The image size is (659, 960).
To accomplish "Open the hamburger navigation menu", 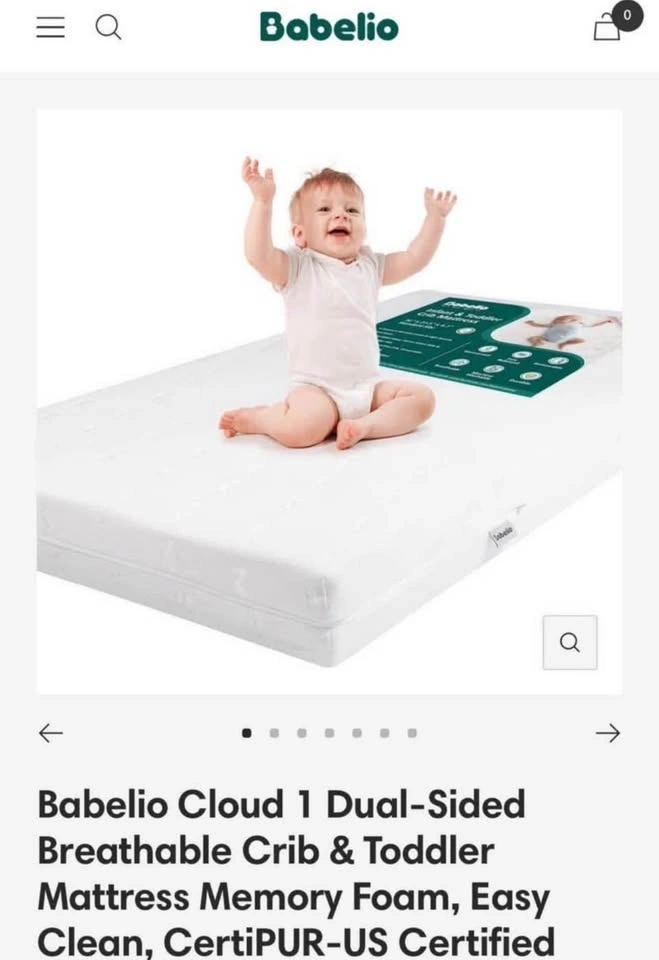I will (50, 28).
